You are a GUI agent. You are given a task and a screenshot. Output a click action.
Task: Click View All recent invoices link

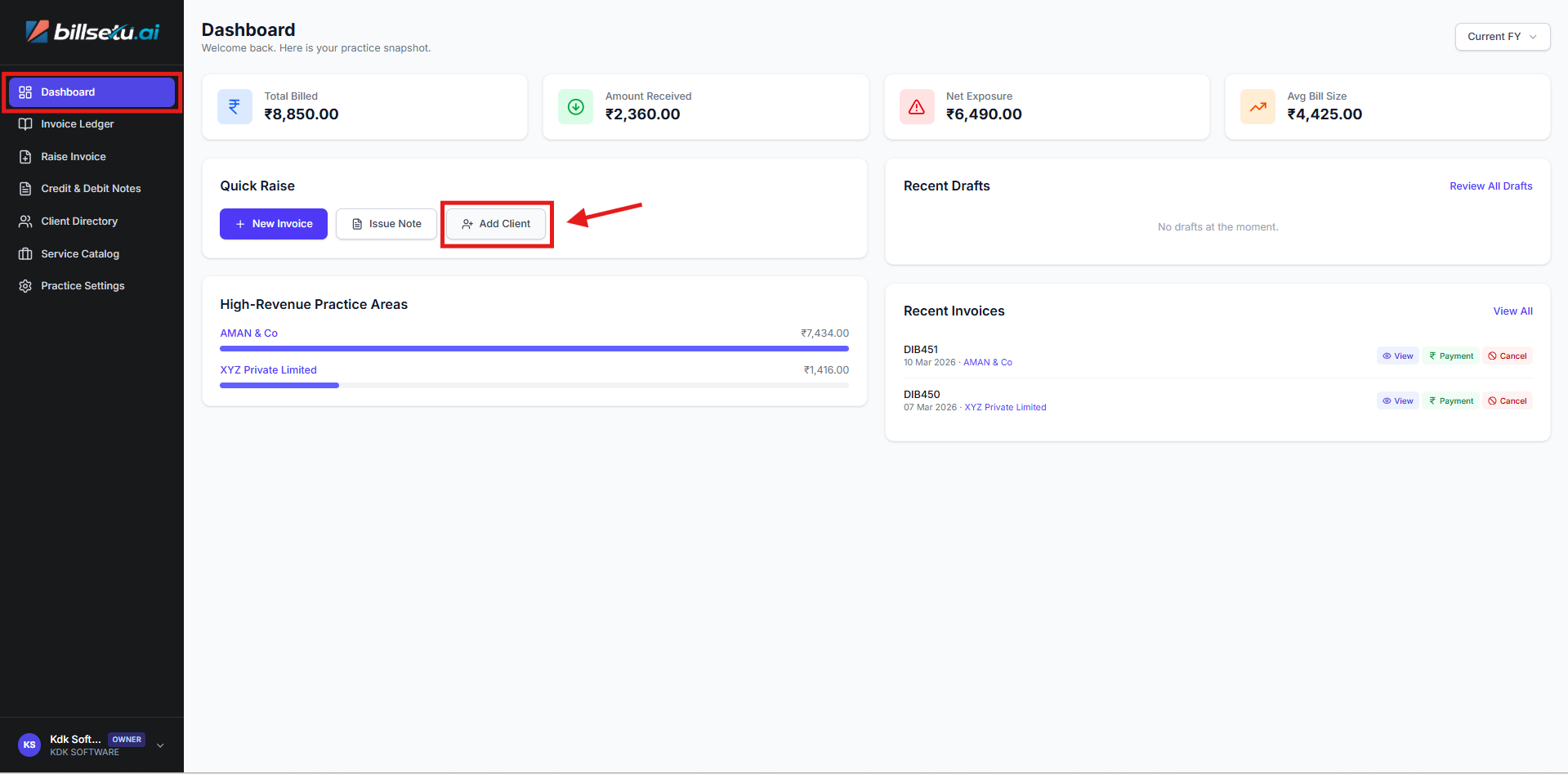tap(1512, 311)
